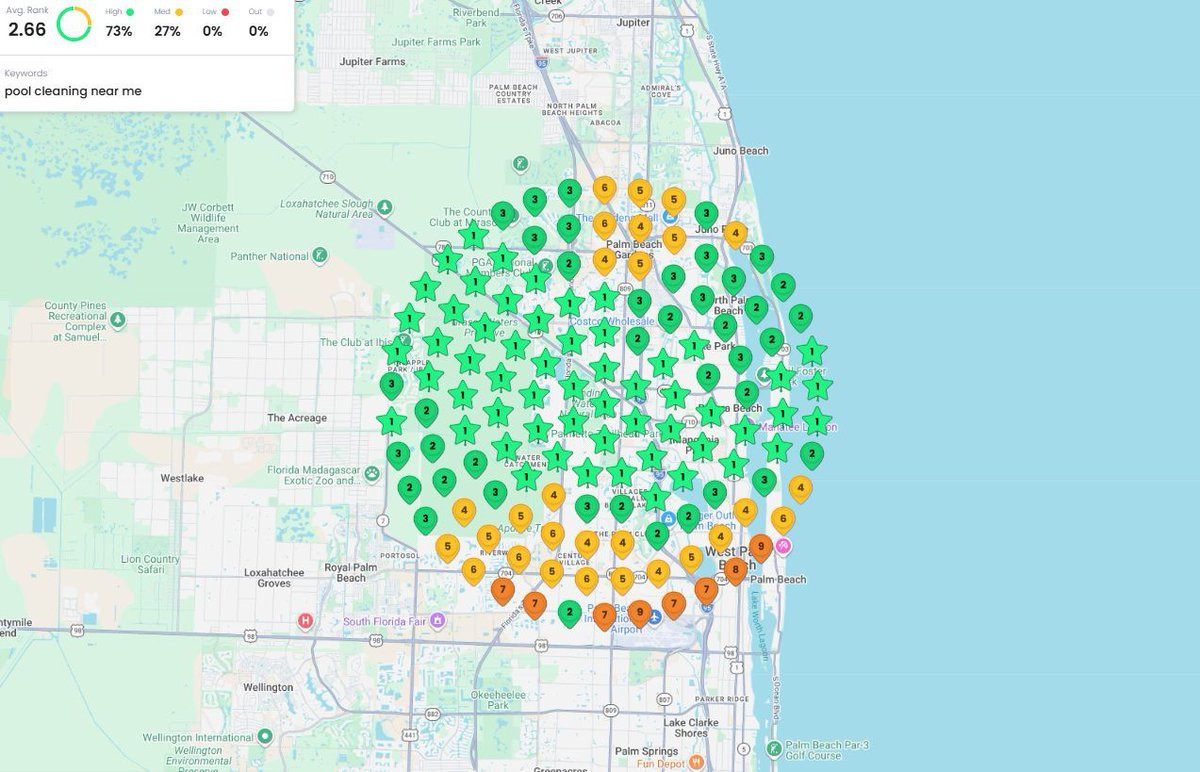The image size is (1200, 772).
Task: Click route 807 road shield
Action: click(x=663, y=698)
